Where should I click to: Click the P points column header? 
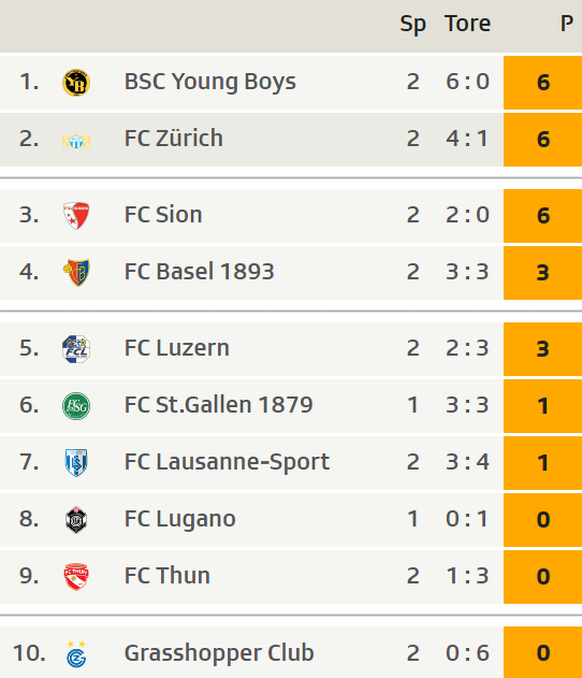tap(567, 23)
